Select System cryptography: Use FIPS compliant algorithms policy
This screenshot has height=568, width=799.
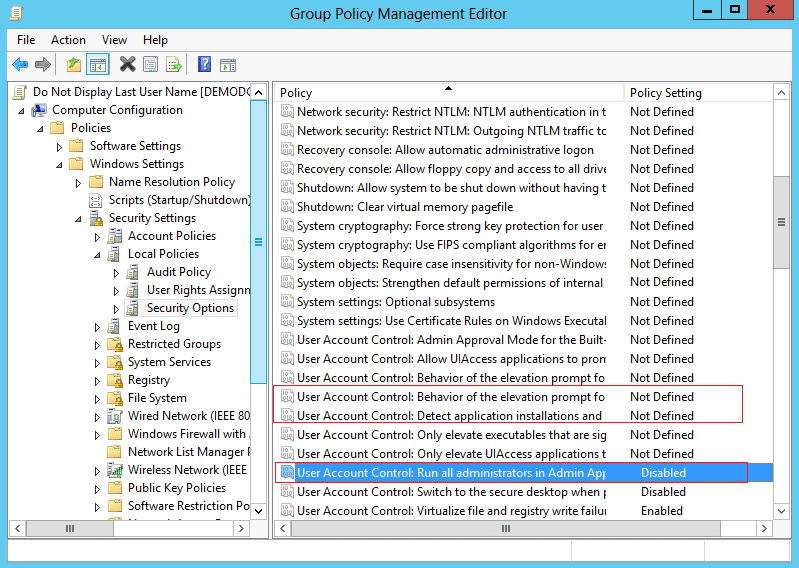[x=524, y=245]
